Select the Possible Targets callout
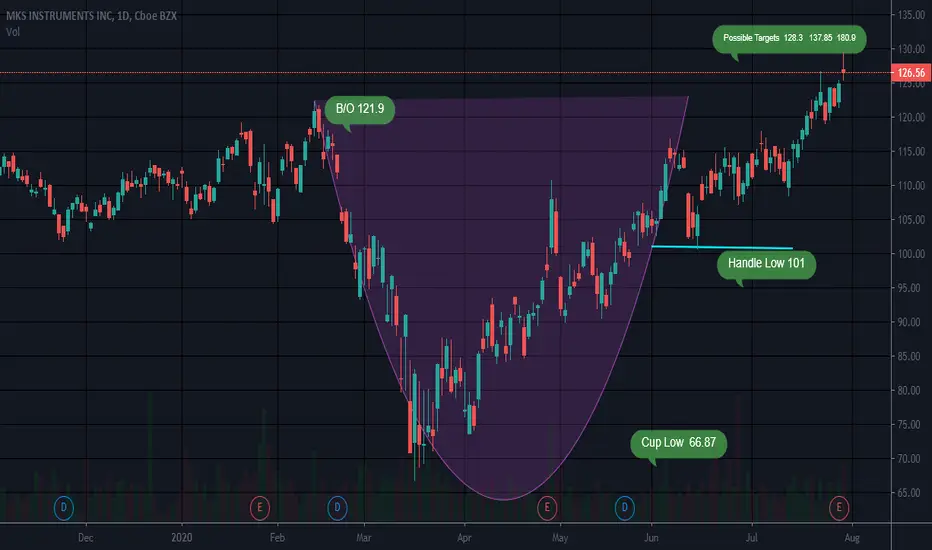The height and width of the screenshot is (550, 932). click(x=789, y=39)
